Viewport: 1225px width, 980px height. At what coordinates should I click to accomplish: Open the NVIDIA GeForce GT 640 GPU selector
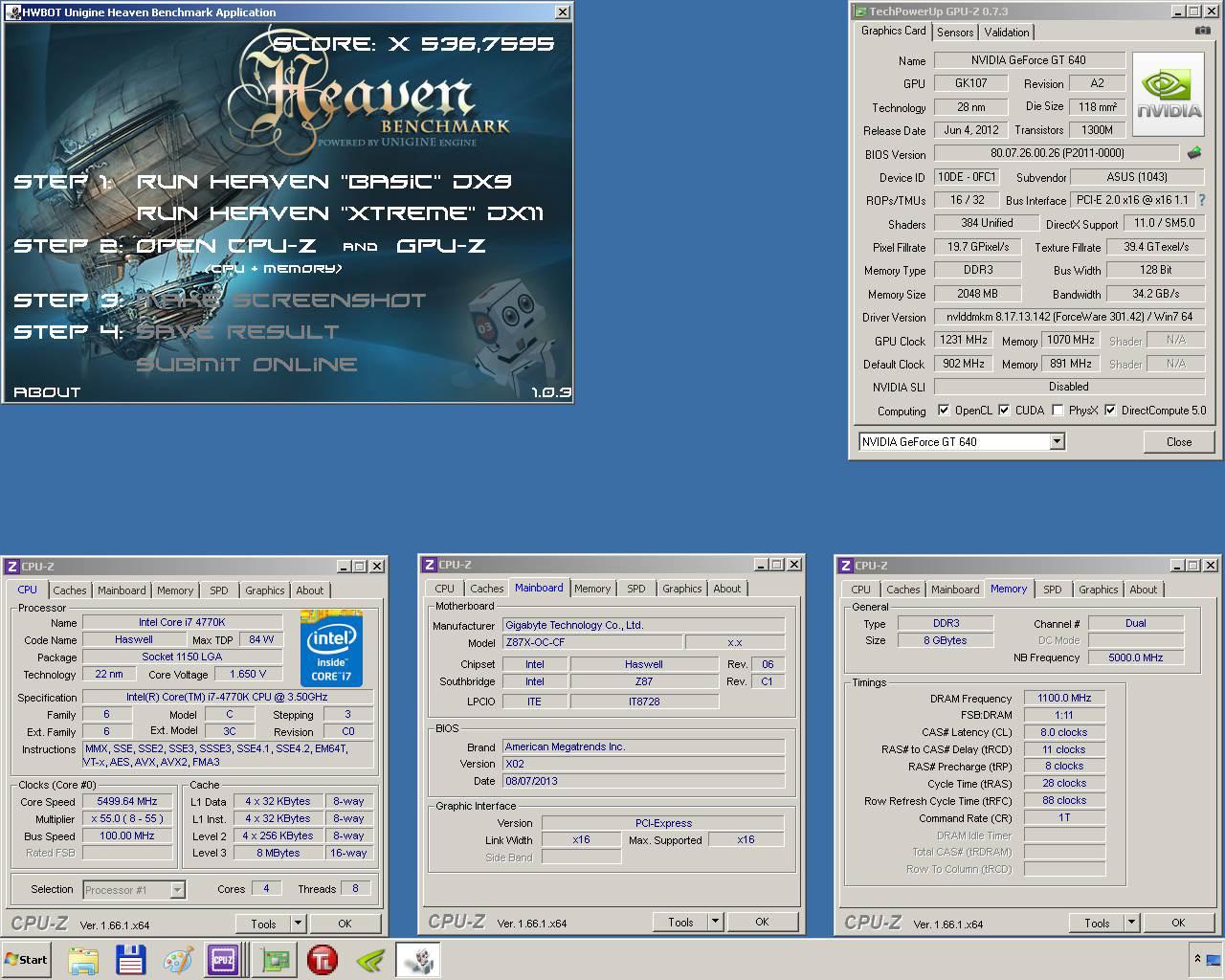coord(961,441)
